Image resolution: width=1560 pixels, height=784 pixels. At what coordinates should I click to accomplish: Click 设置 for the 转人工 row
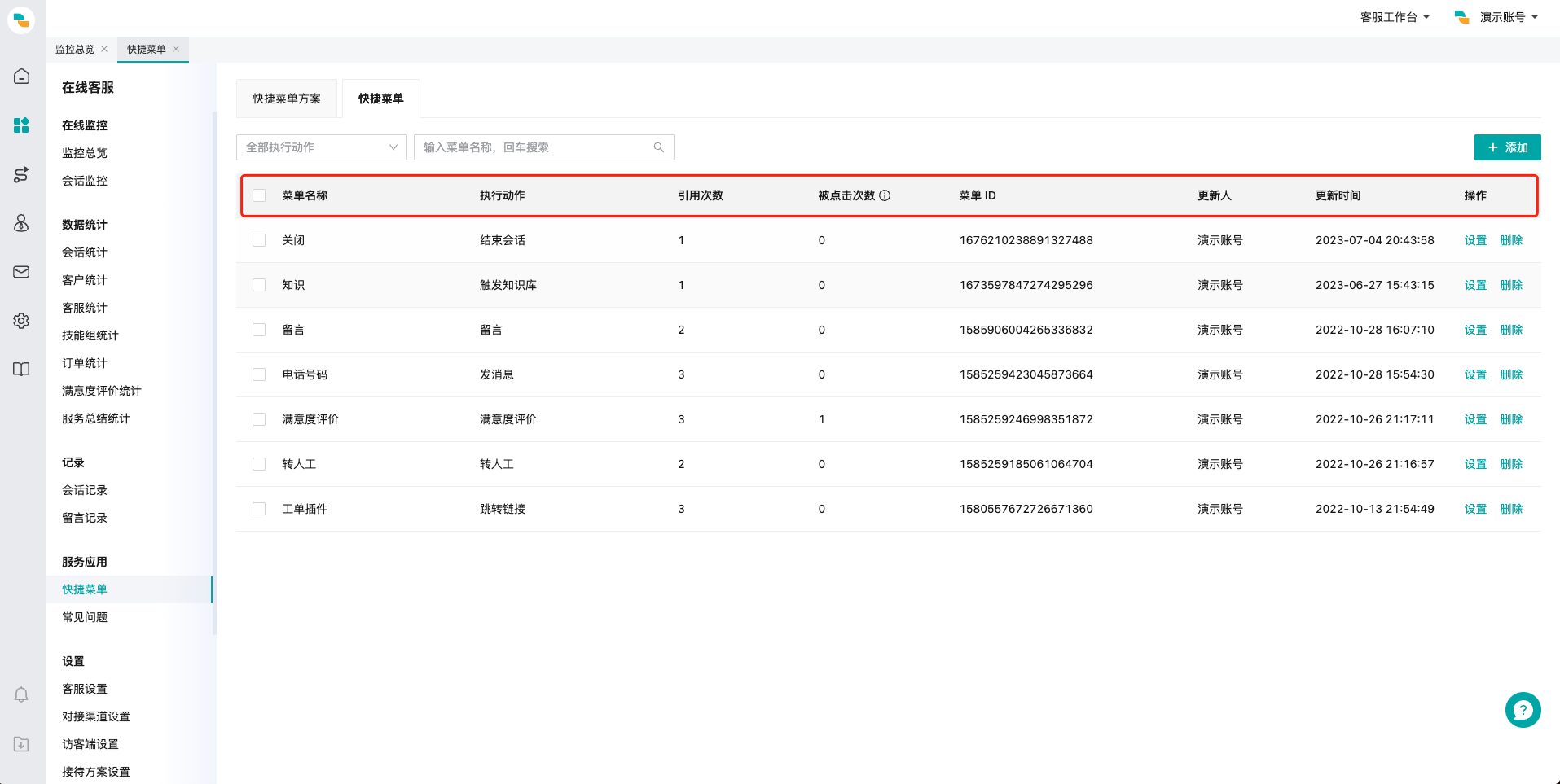[1475, 464]
